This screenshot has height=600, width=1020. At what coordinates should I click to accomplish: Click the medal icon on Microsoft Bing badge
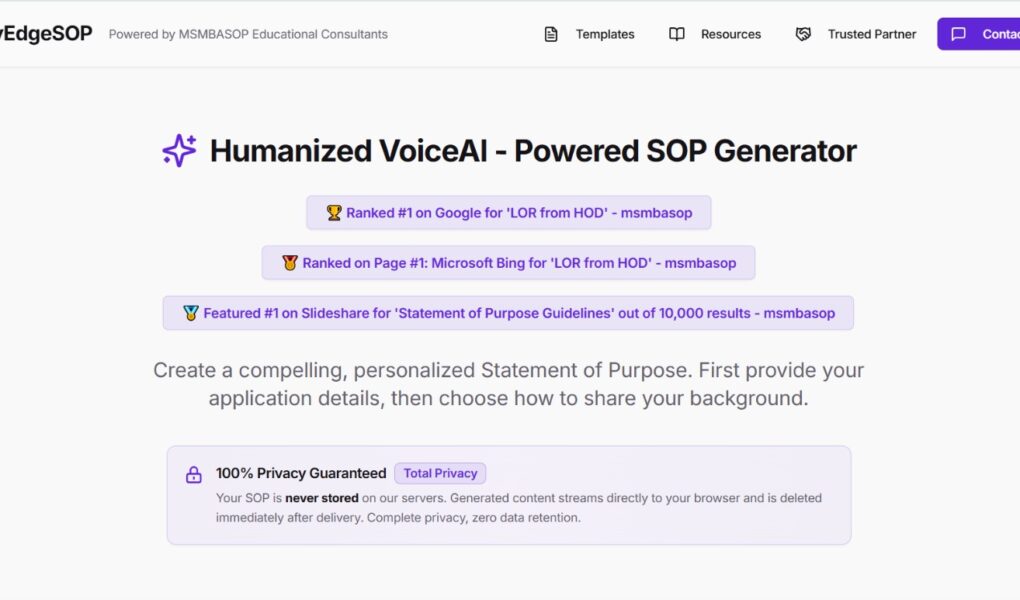pyautogui.click(x=290, y=263)
